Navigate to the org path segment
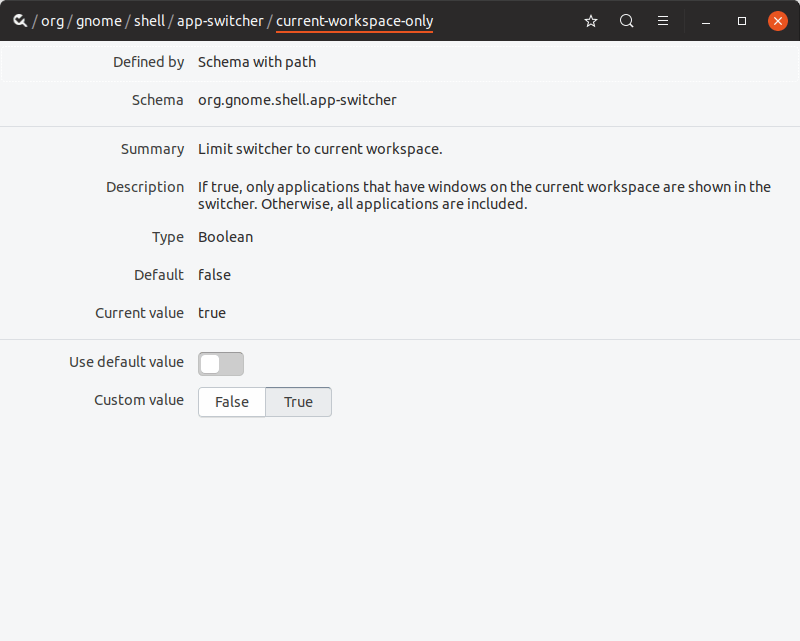The width and height of the screenshot is (800, 641). tap(53, 21)
